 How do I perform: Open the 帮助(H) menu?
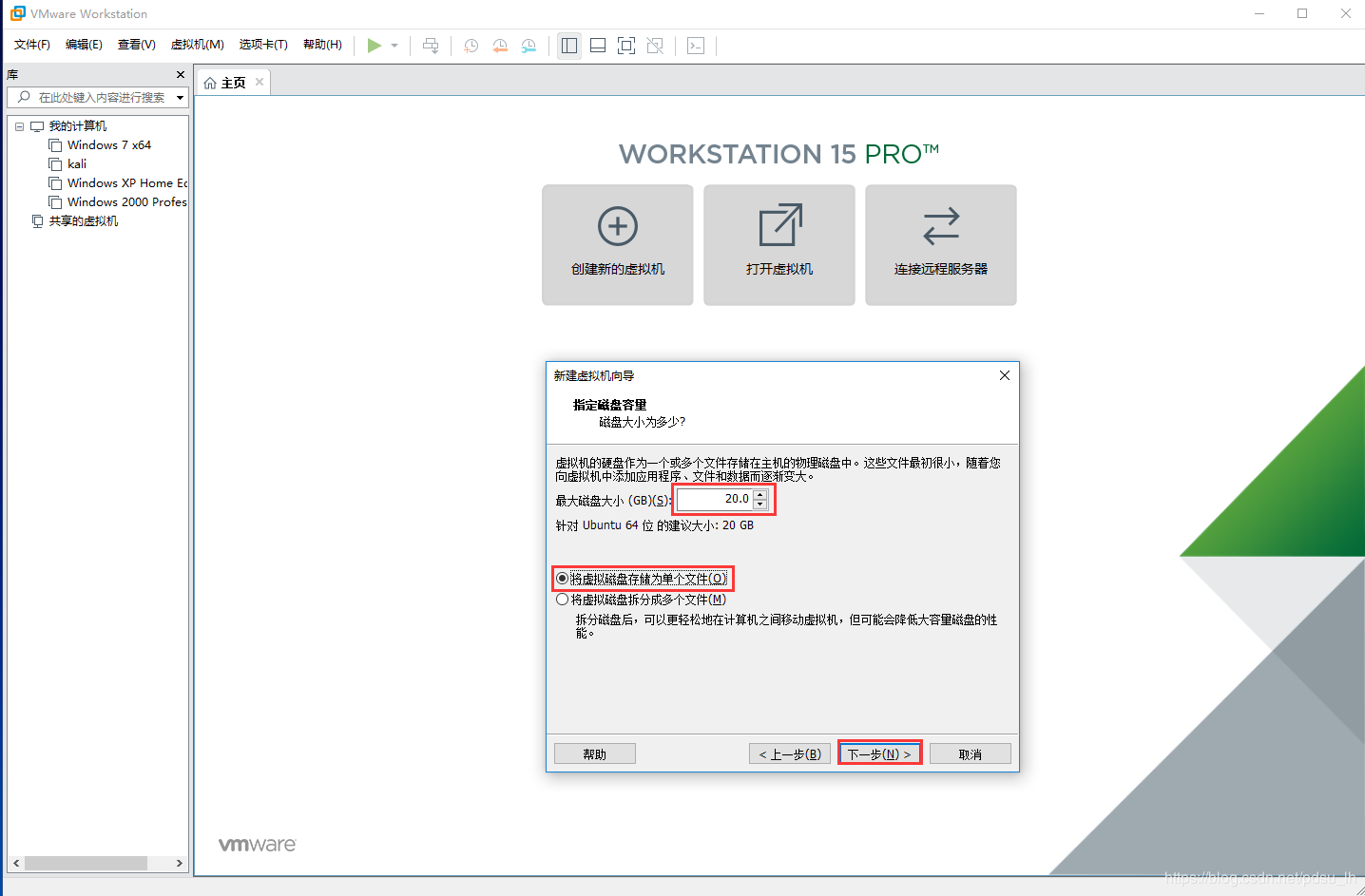click(x=322, y=45)
